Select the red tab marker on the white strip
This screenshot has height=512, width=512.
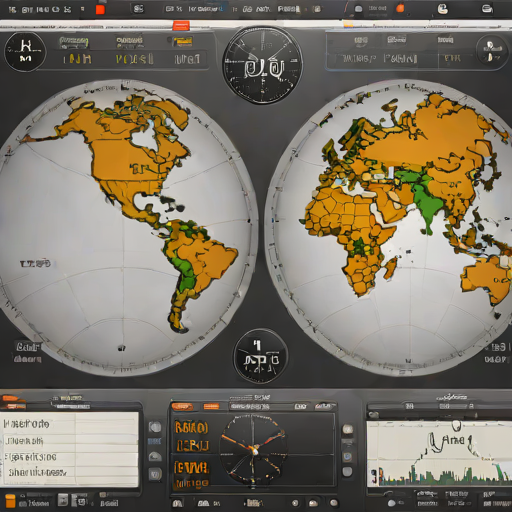point(181,25)
